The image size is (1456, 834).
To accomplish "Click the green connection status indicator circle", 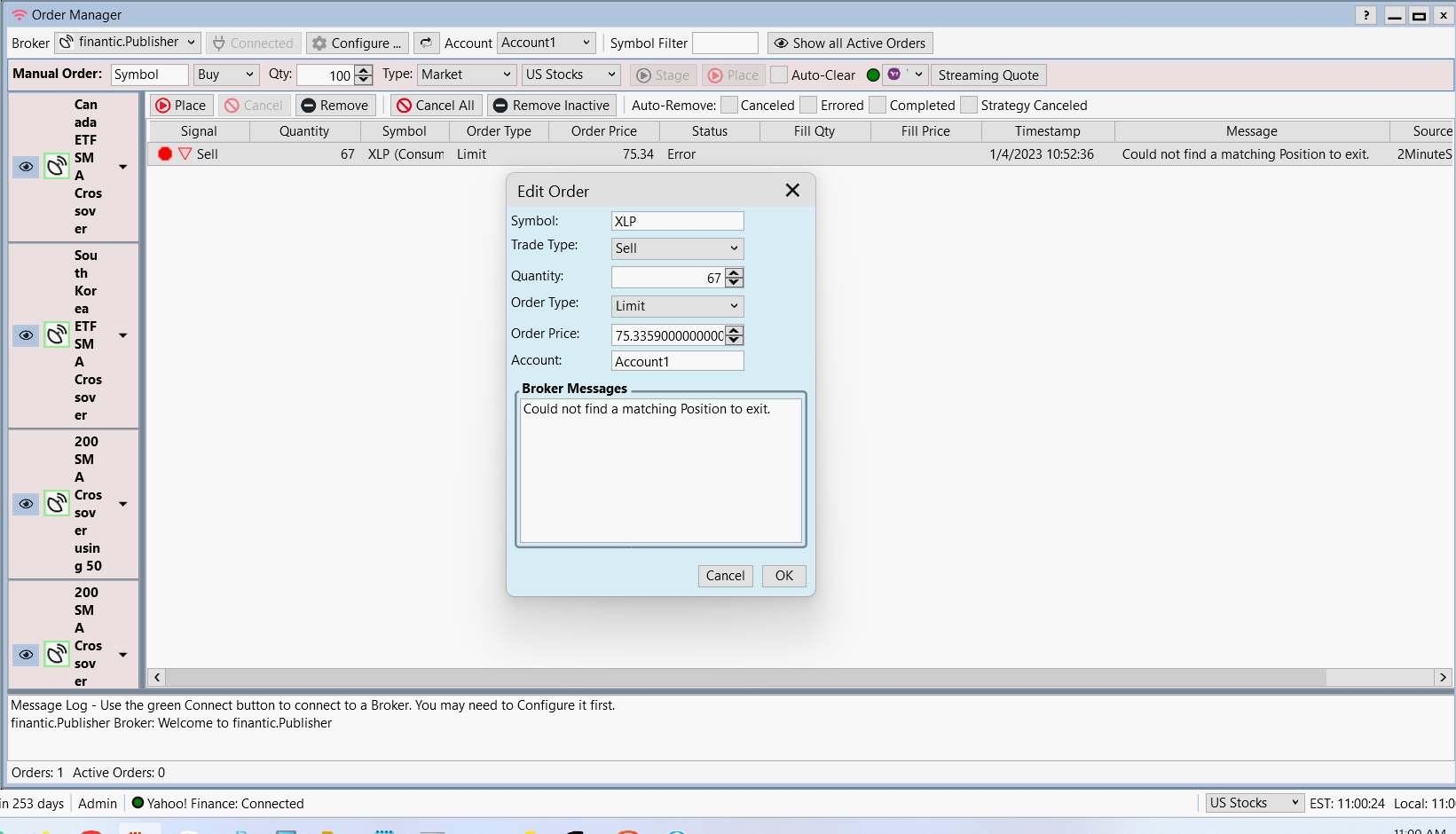I will 873,75.
